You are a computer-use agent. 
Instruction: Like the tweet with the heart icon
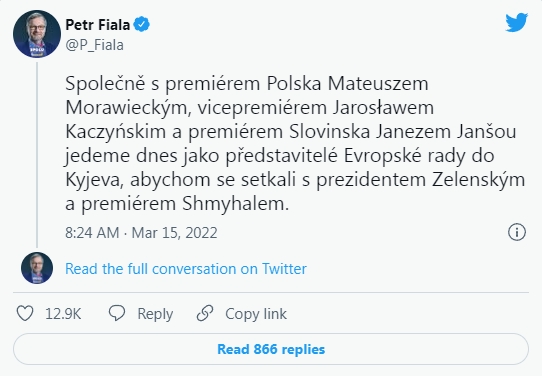[25, 313]
